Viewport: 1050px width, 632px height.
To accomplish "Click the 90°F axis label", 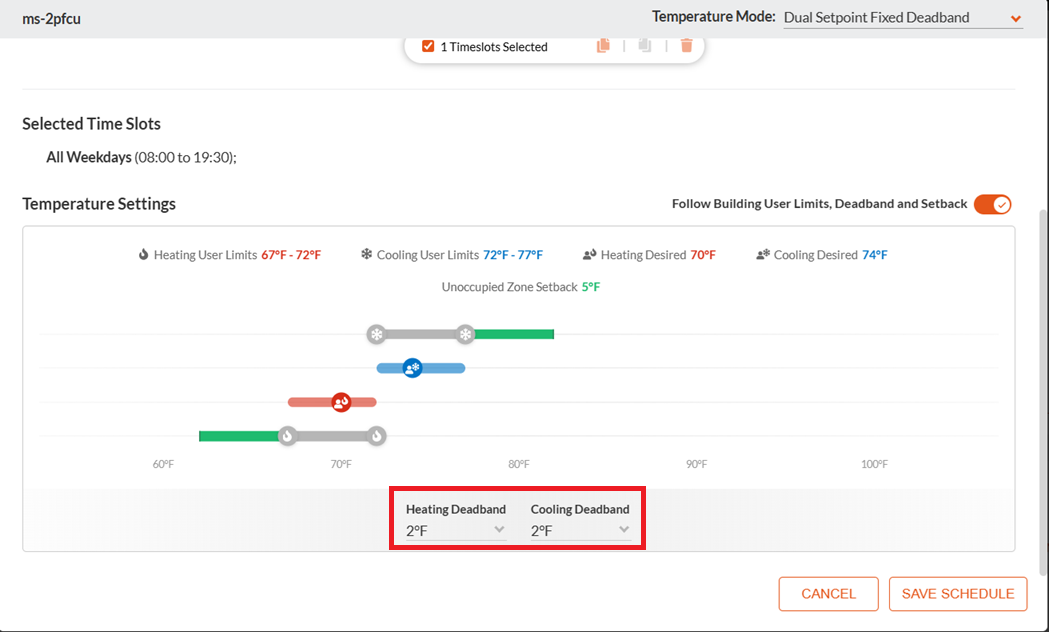I will [696, 464].
